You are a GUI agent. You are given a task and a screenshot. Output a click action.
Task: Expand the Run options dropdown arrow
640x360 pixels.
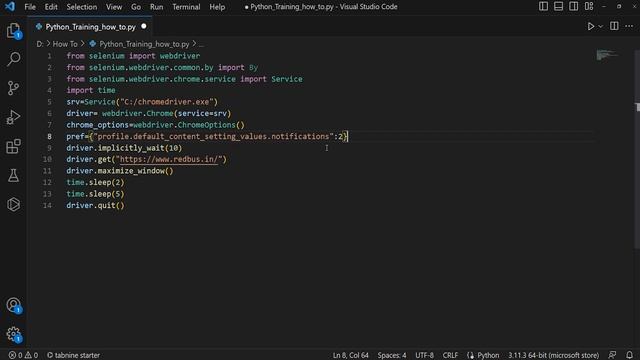(600, 27)
